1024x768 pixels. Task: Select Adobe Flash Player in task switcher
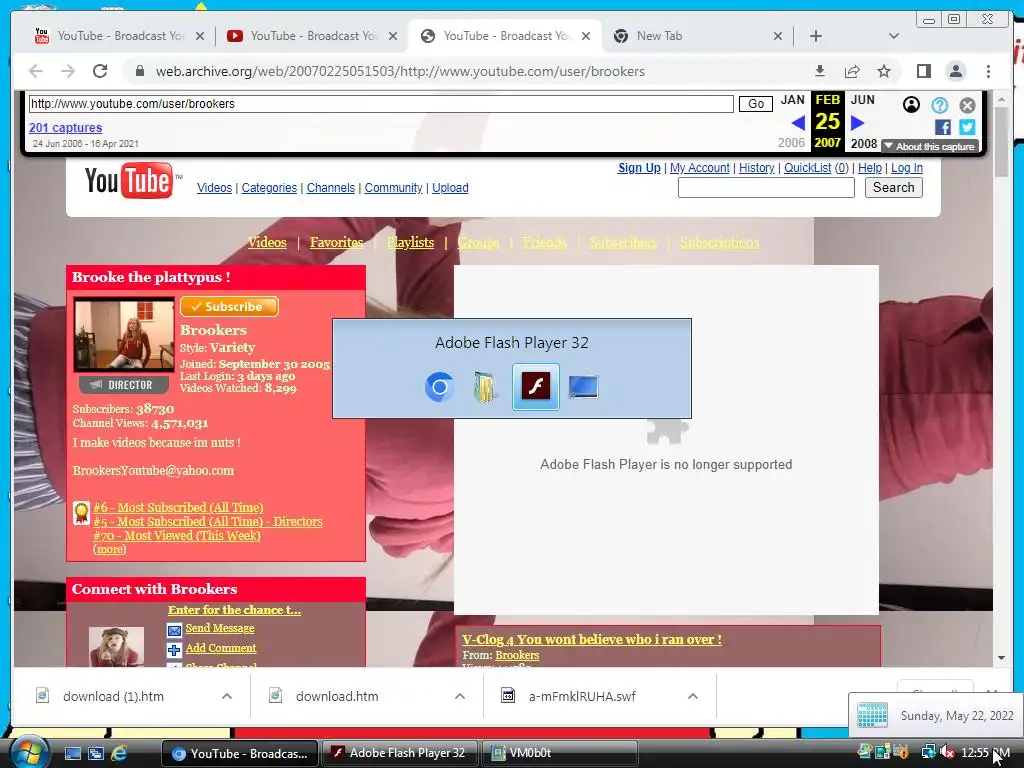pyautogui.click(x=536, y=387)
